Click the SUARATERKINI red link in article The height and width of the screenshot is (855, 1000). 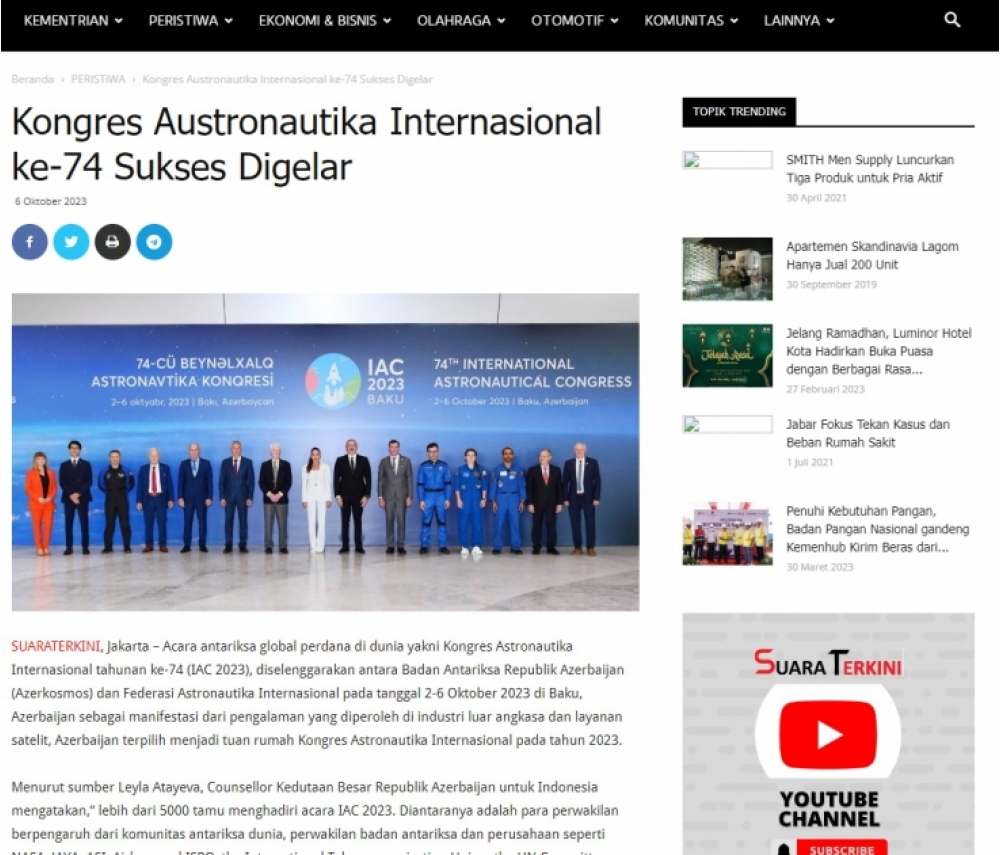click(55, 646)
